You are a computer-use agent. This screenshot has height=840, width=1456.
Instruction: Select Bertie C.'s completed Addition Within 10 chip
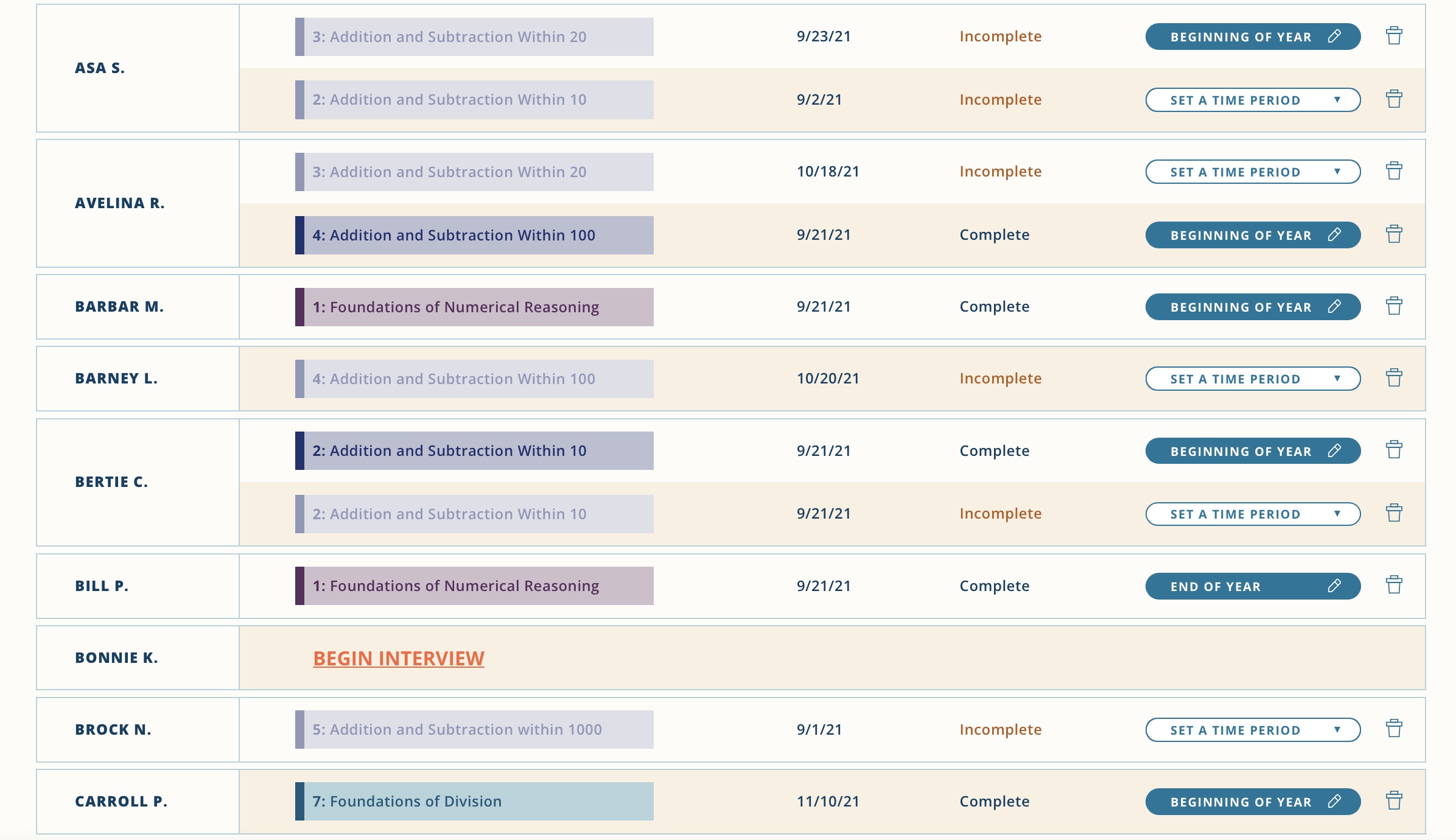point(474,450)
